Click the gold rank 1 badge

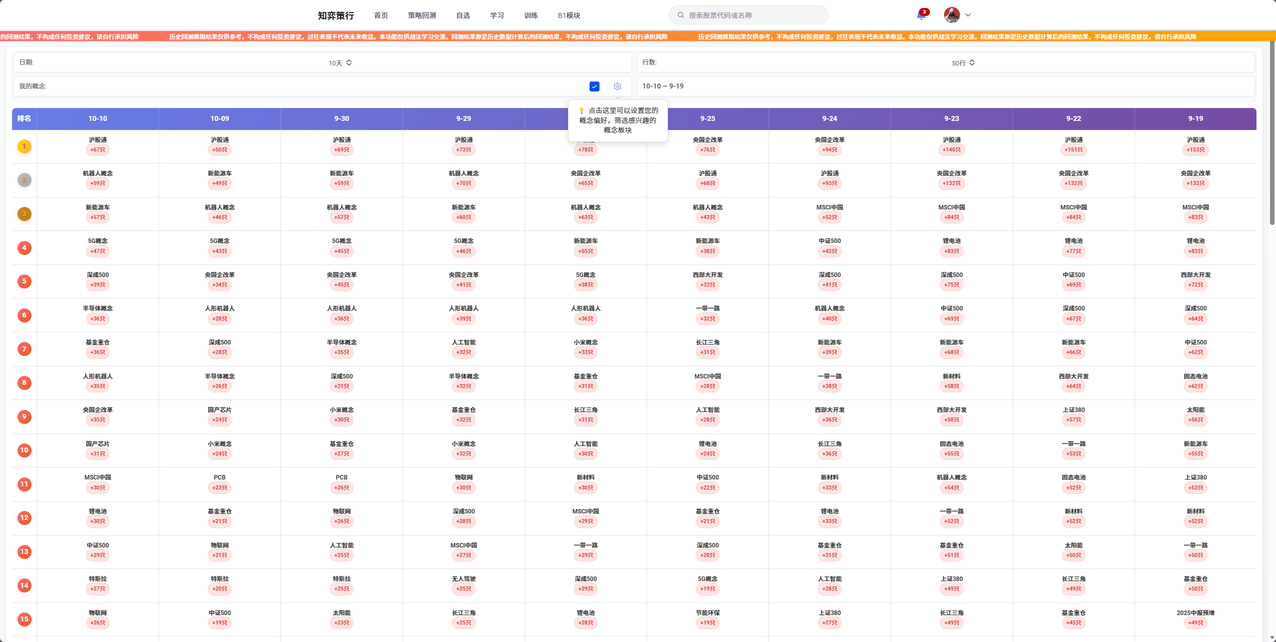[x=24, y=147]
